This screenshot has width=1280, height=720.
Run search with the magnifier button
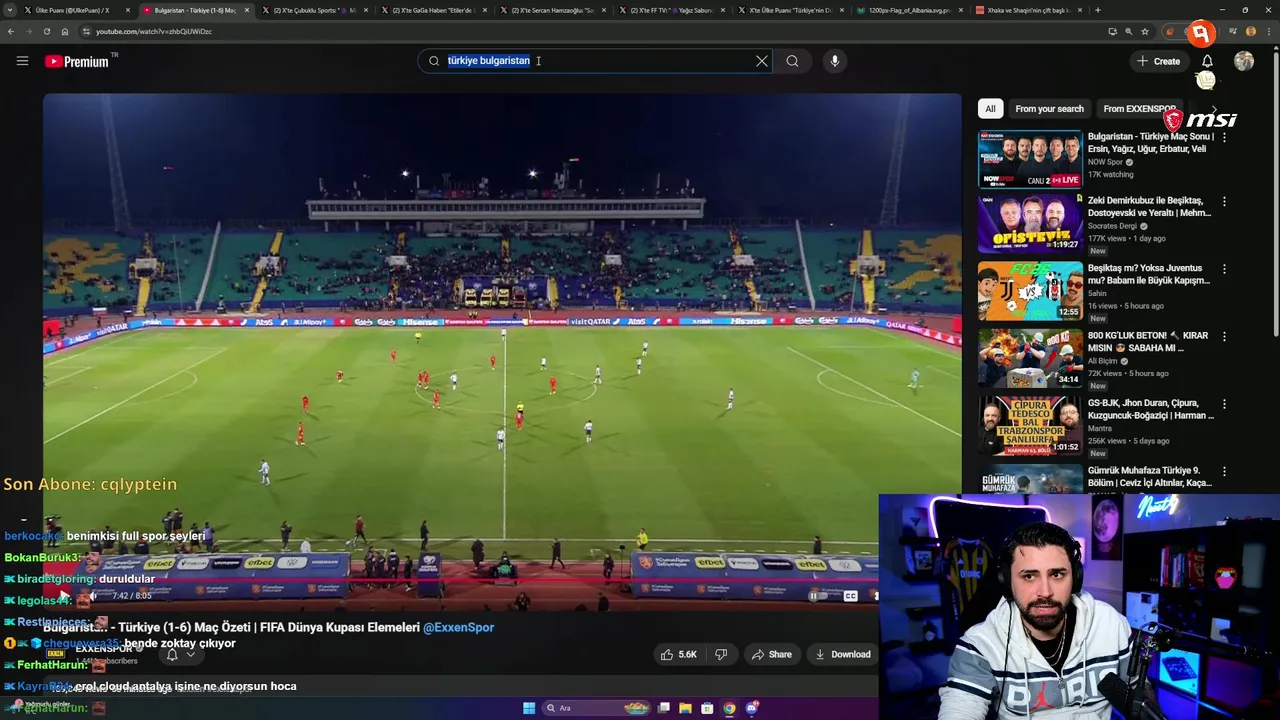[792, 61]
